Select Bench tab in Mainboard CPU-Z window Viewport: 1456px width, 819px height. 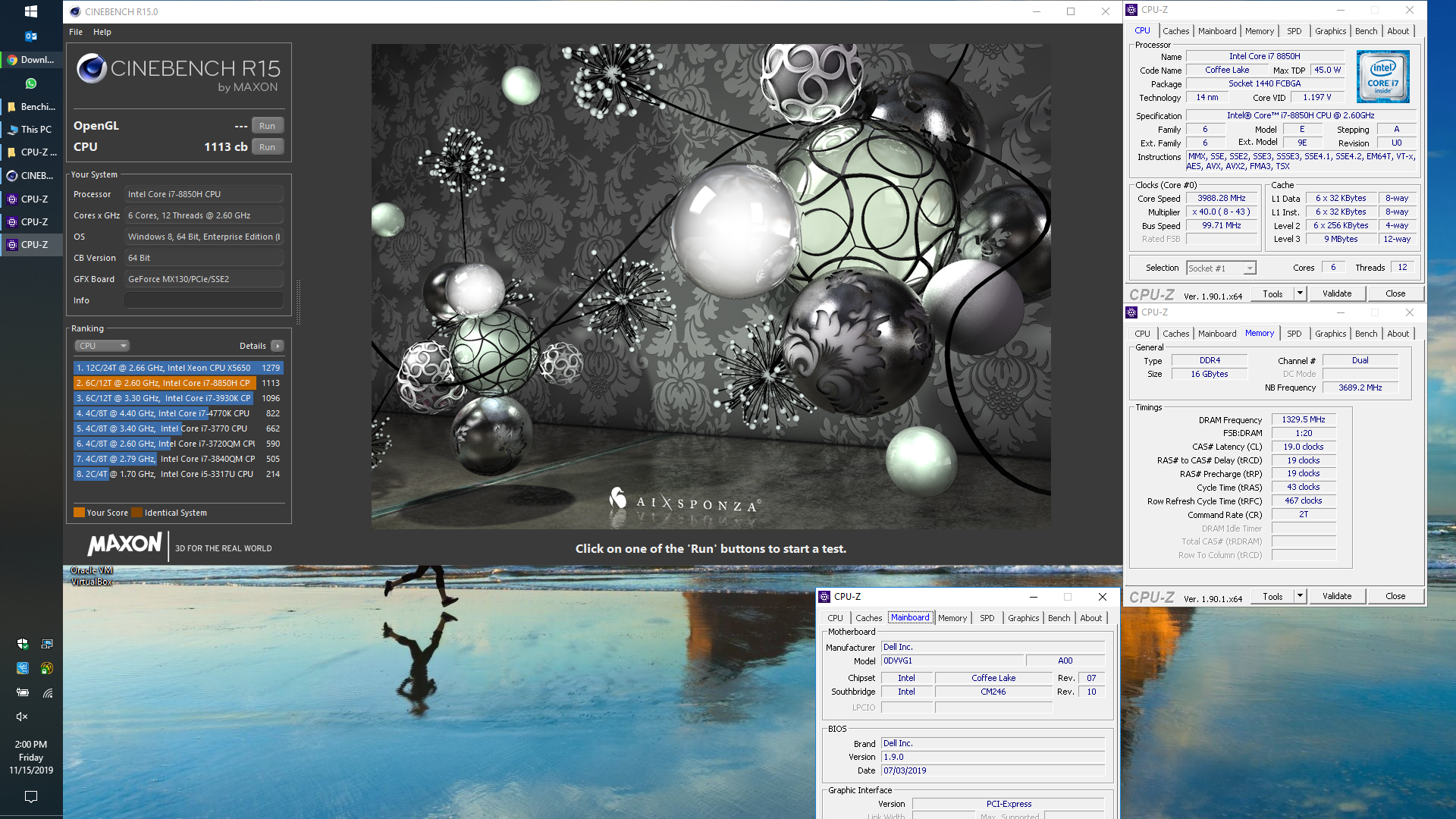tap(1059, 618)
